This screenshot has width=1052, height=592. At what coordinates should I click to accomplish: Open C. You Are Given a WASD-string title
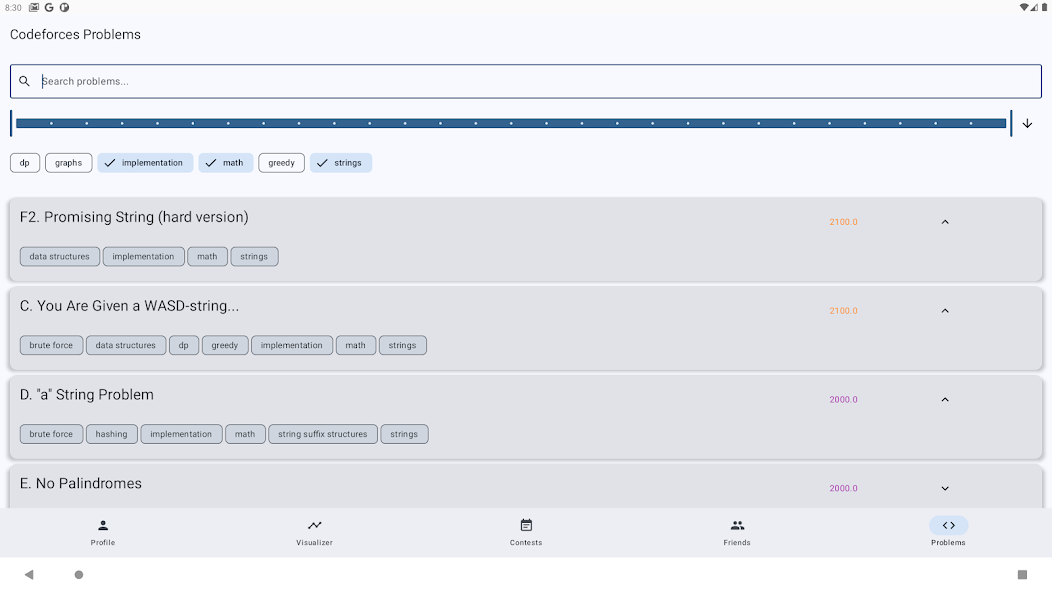pyautogui.click(x=129, y=306)
